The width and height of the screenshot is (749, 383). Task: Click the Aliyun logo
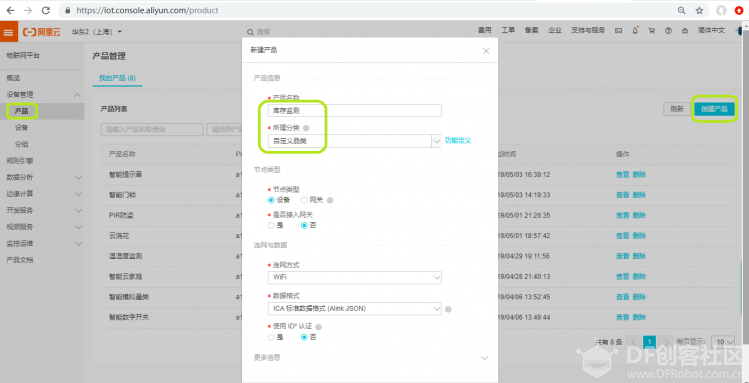42,32
